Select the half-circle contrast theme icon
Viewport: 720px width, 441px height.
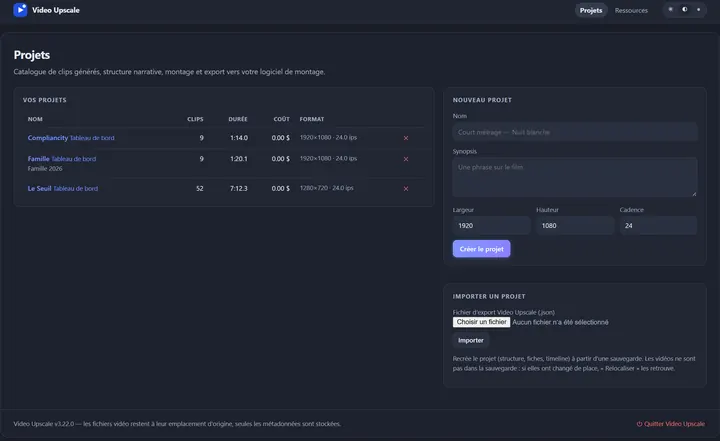pos(685,10)
